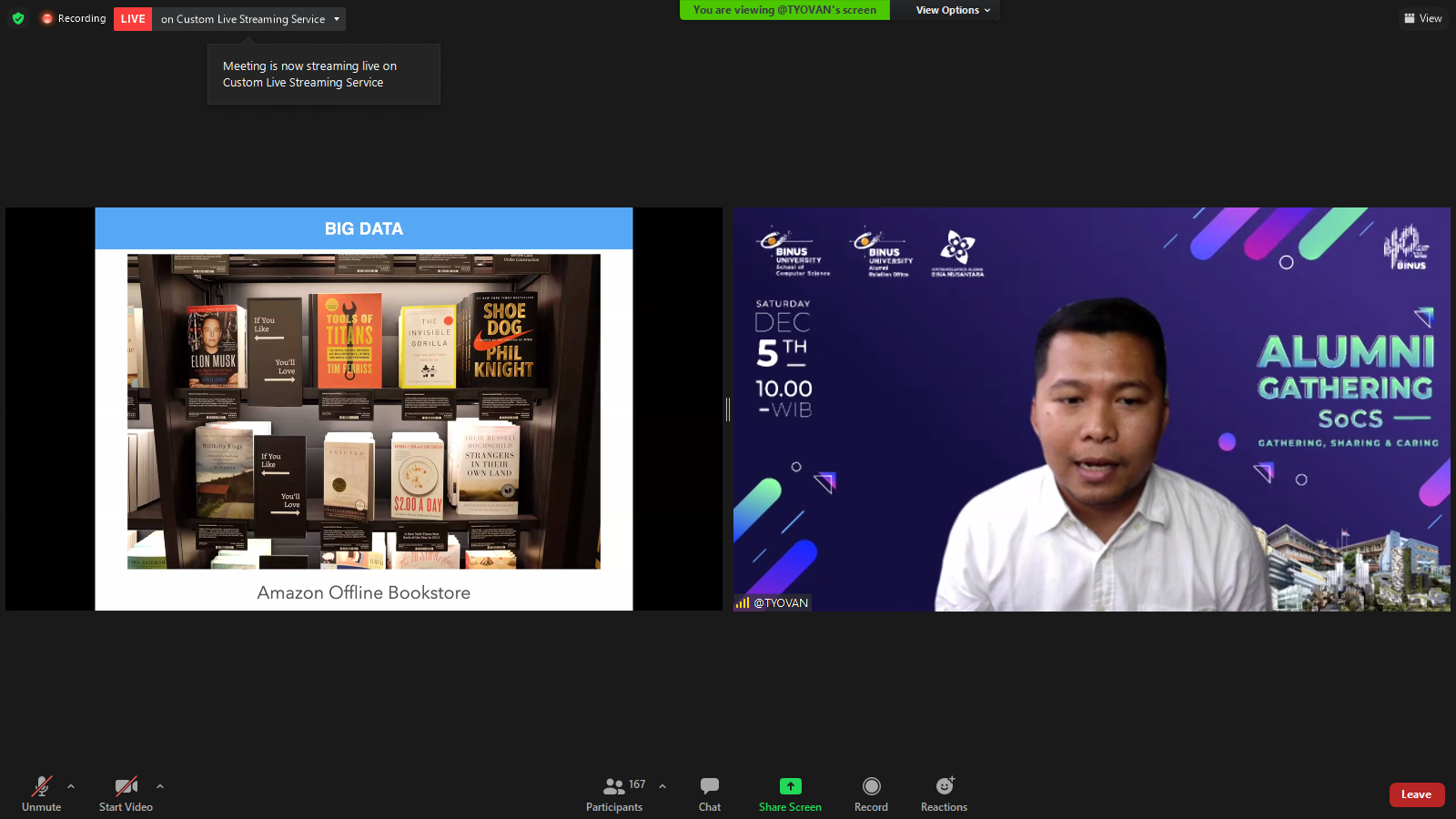This screenshot has height=819, width=1456.
Task: Expand audio options arrow beside Unmute
Action: tap(71, 786)
